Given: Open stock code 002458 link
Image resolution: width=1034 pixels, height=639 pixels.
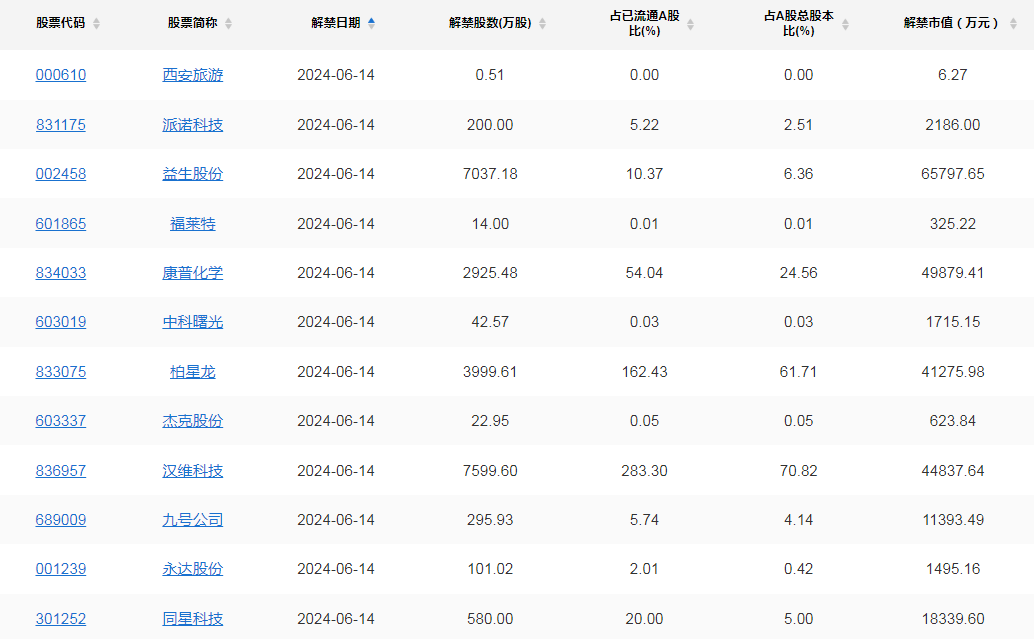Looking at the screenshot, I should [61, 174].
